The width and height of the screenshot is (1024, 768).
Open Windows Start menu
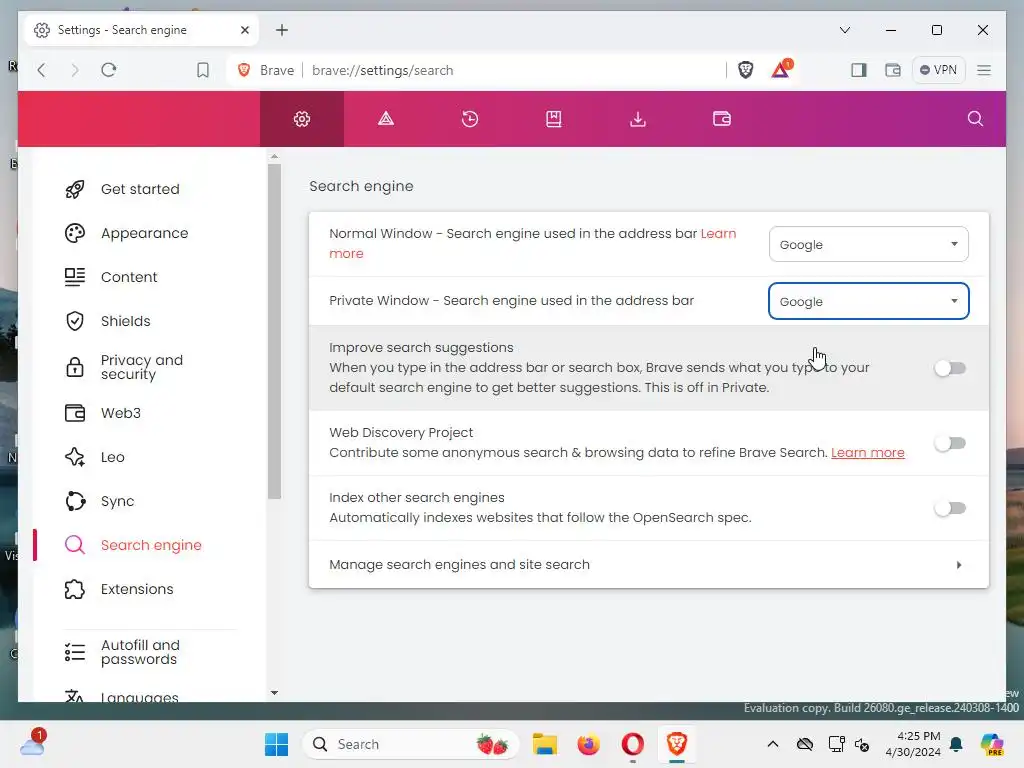276,744
